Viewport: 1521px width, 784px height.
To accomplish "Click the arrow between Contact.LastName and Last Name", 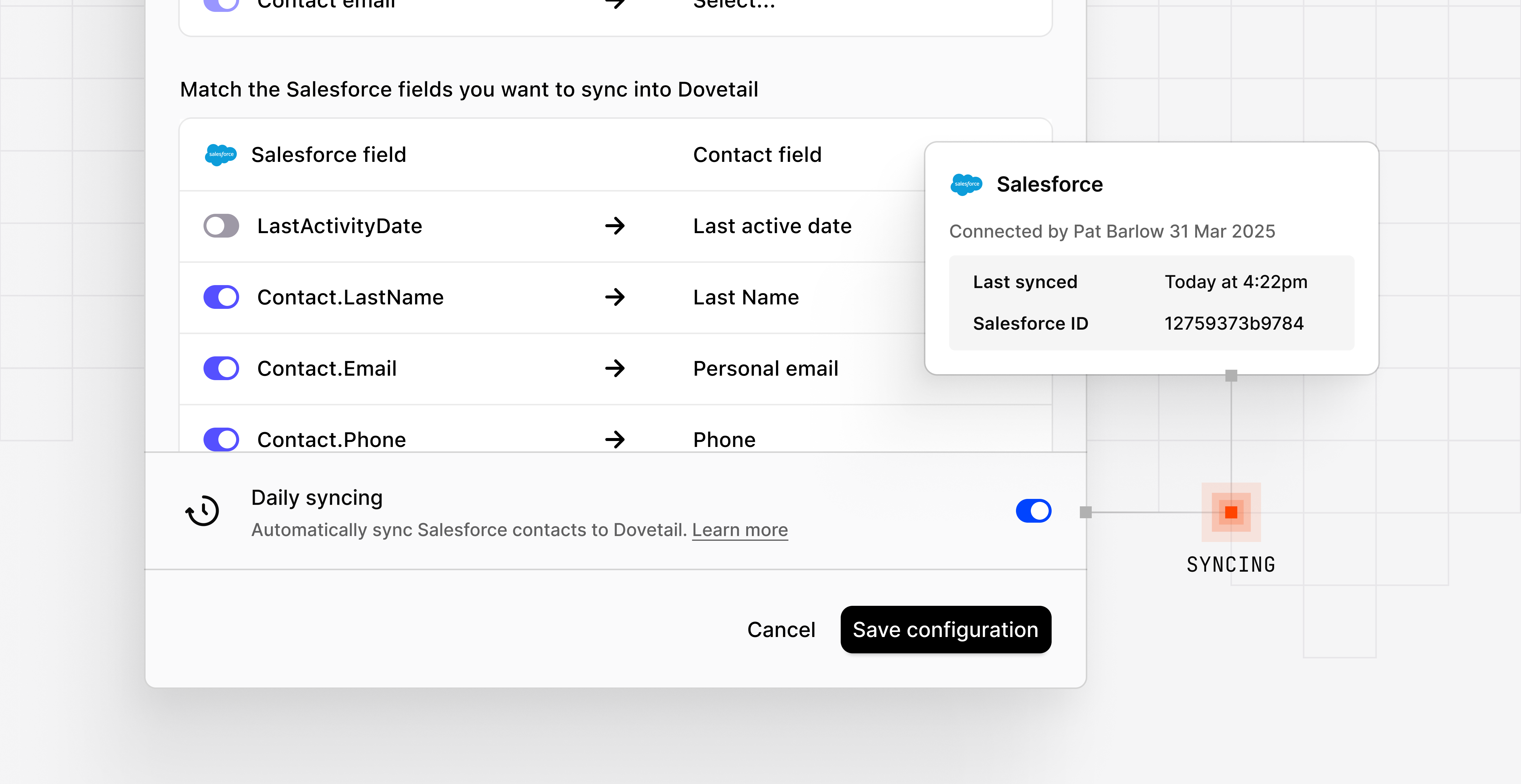I will 615,298.
